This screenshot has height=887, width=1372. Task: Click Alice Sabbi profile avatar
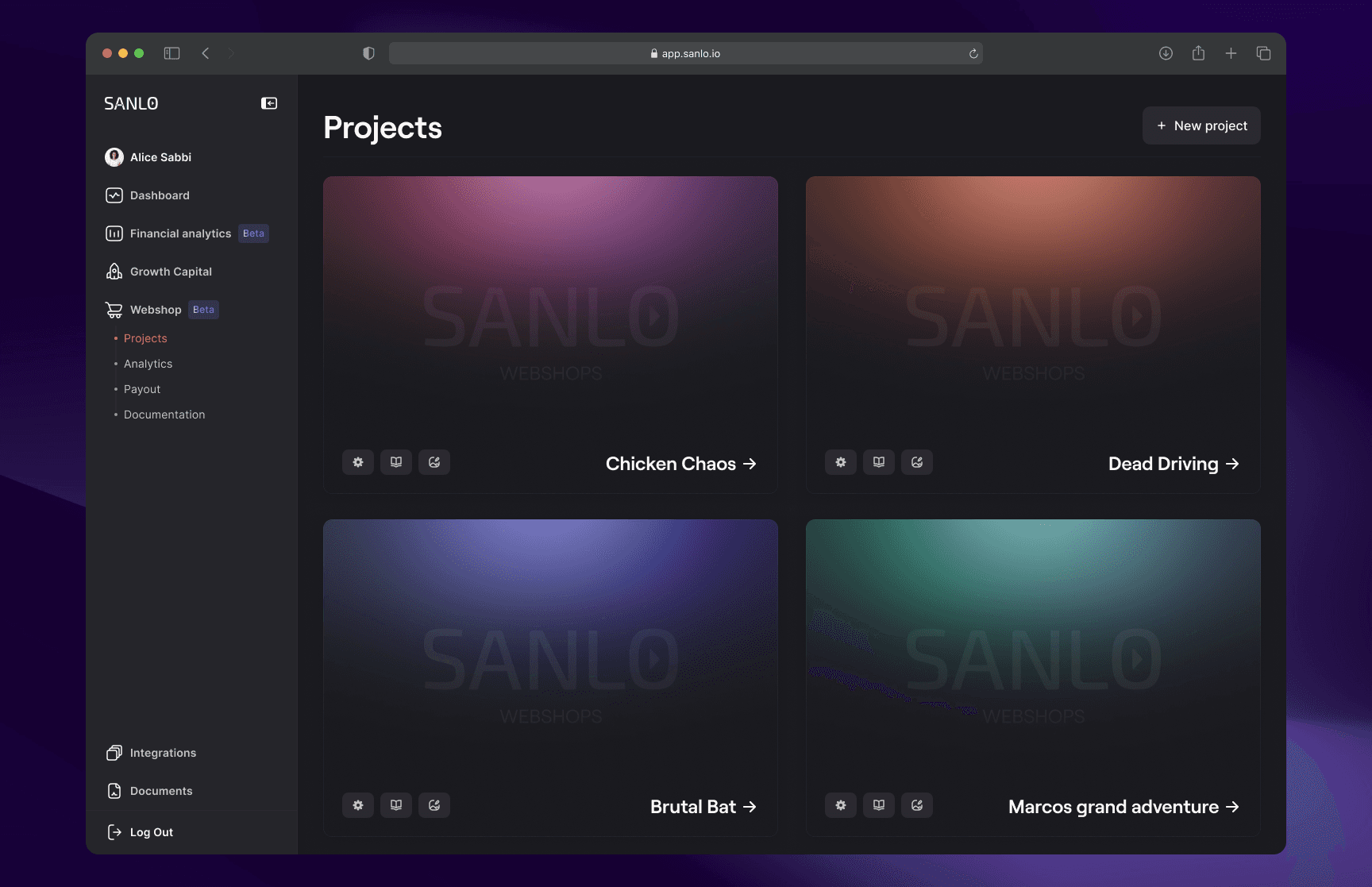114,157
